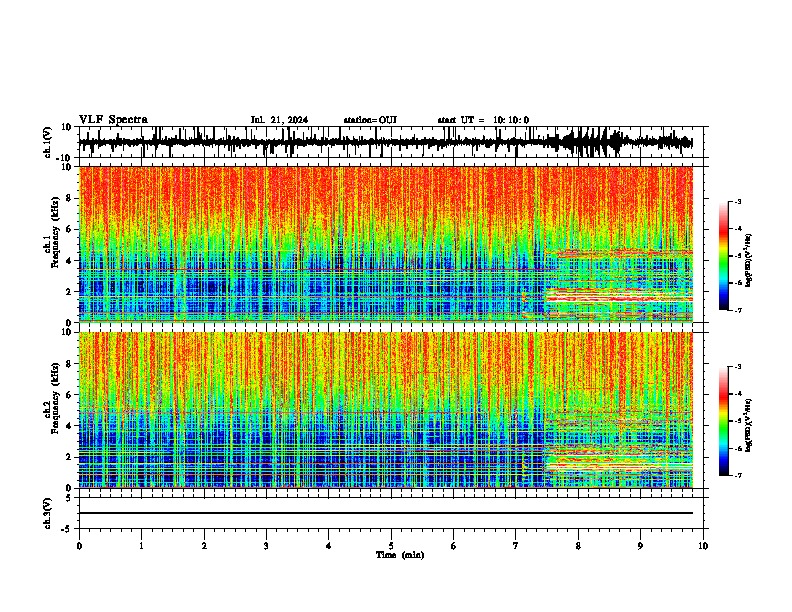Click the date "Jul. 21, 2024"
The width and height of the screenshot is (792, 612).
click(x=279, y=120)
